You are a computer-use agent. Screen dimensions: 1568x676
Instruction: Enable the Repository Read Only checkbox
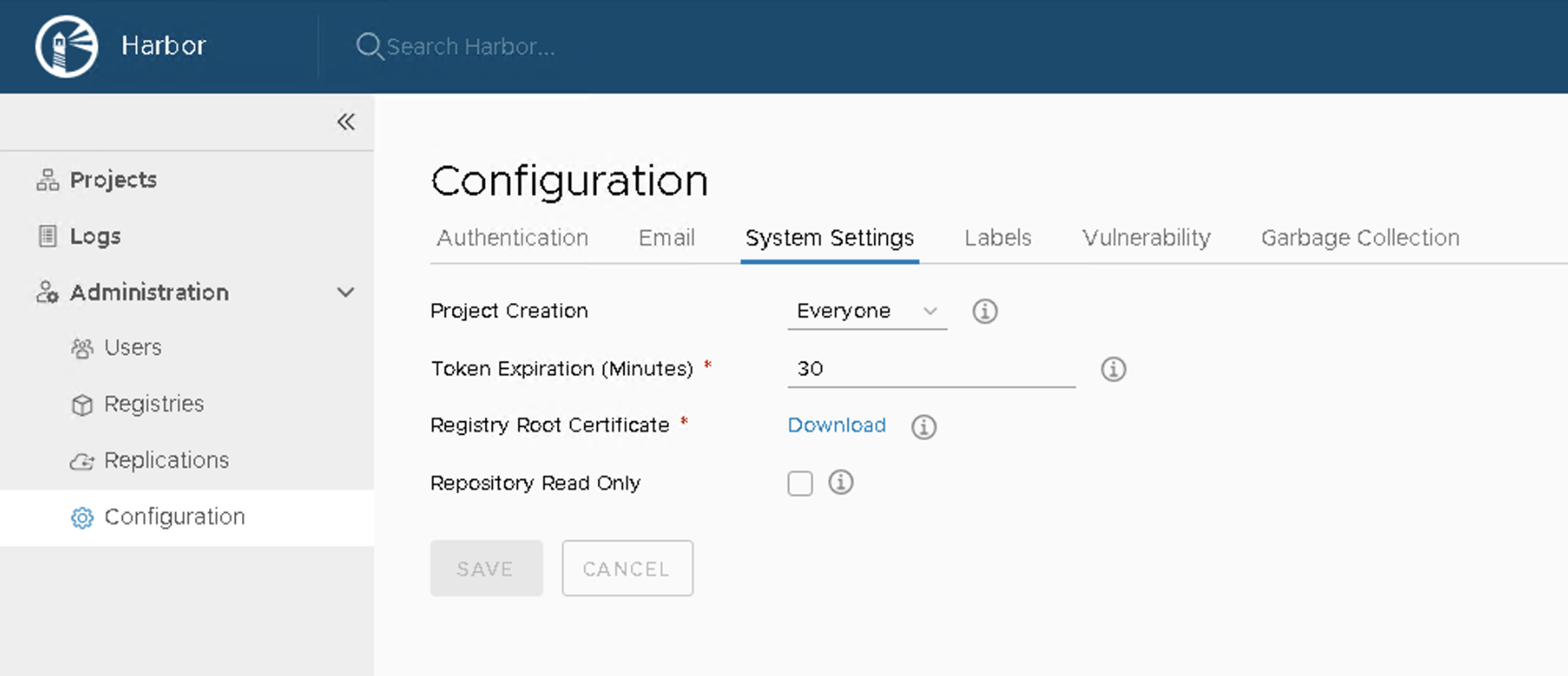(x=800, y=483)
